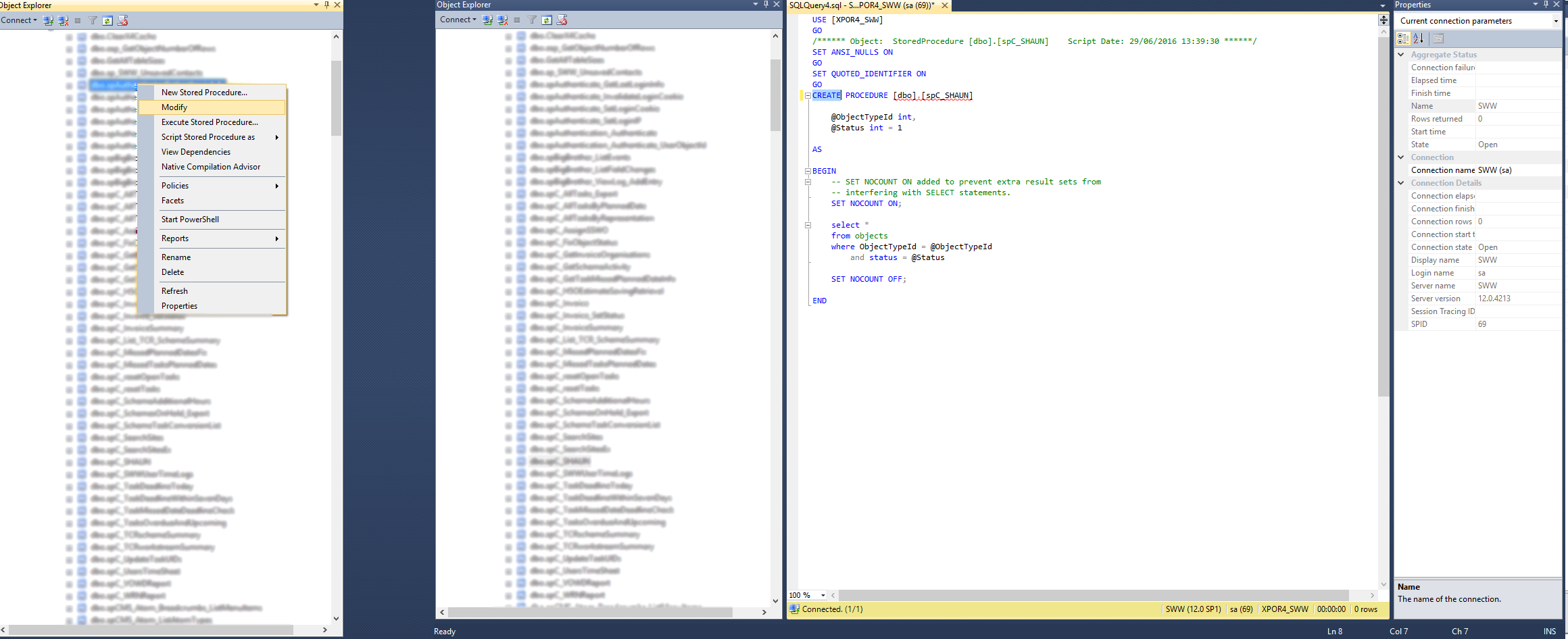Click connection status icon in query status bar

pos(794,609)
